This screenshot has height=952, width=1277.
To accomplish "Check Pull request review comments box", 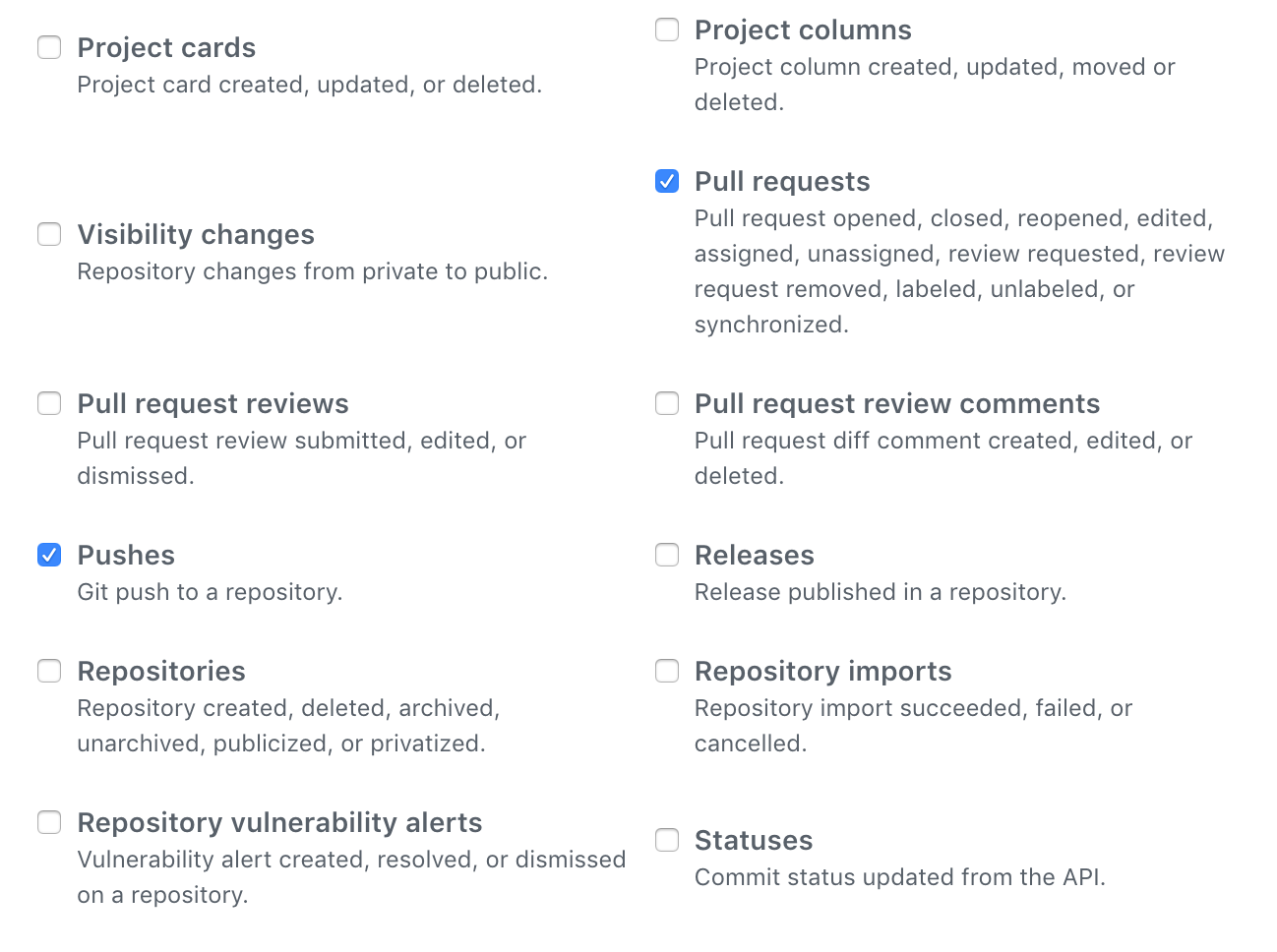I will 667,403.
